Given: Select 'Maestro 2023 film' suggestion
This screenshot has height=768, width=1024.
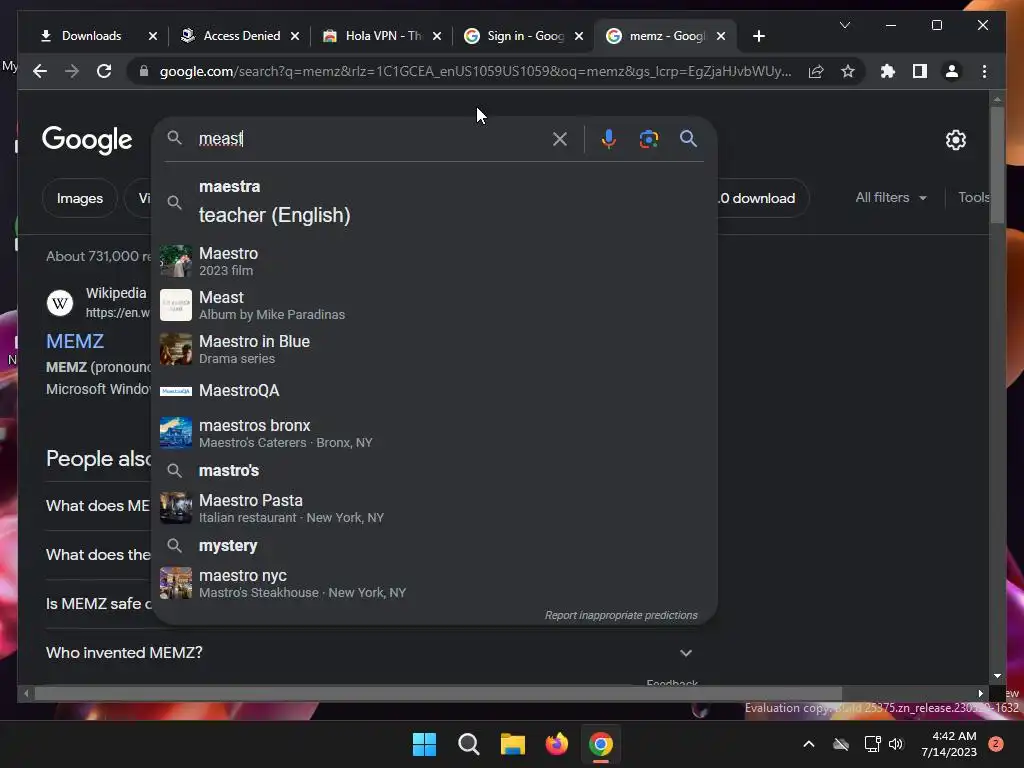Looking at the screenshot, I should tap(434, 261).
